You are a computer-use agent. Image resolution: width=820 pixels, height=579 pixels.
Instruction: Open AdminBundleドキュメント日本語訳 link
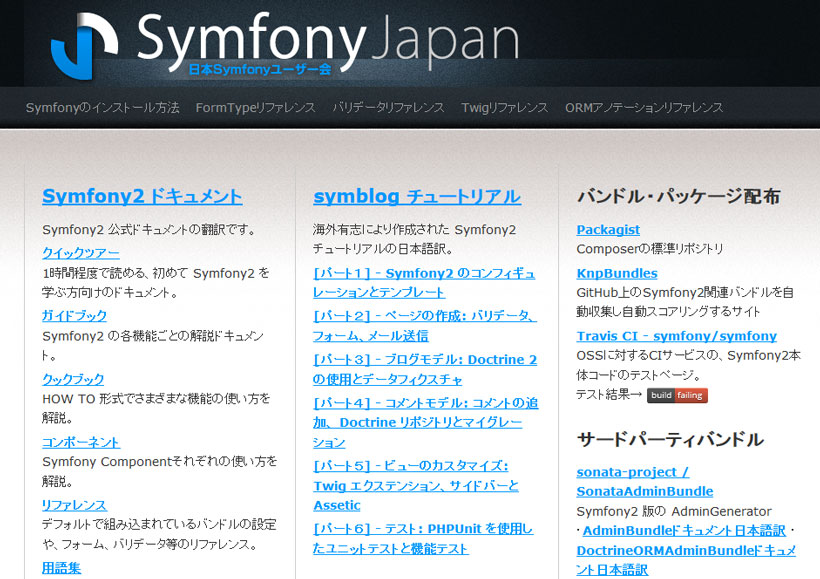coord(684,530)
